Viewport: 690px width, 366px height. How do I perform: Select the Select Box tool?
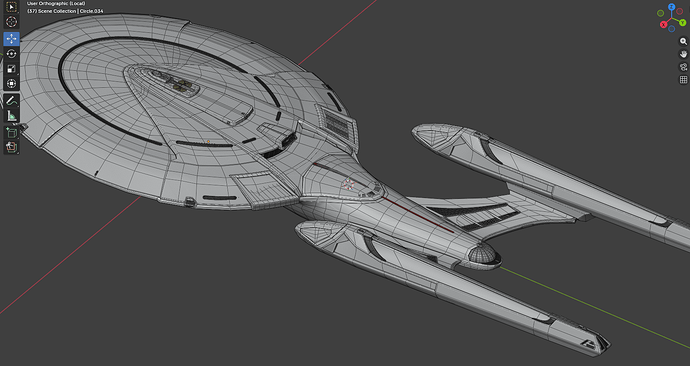[11, 7]
